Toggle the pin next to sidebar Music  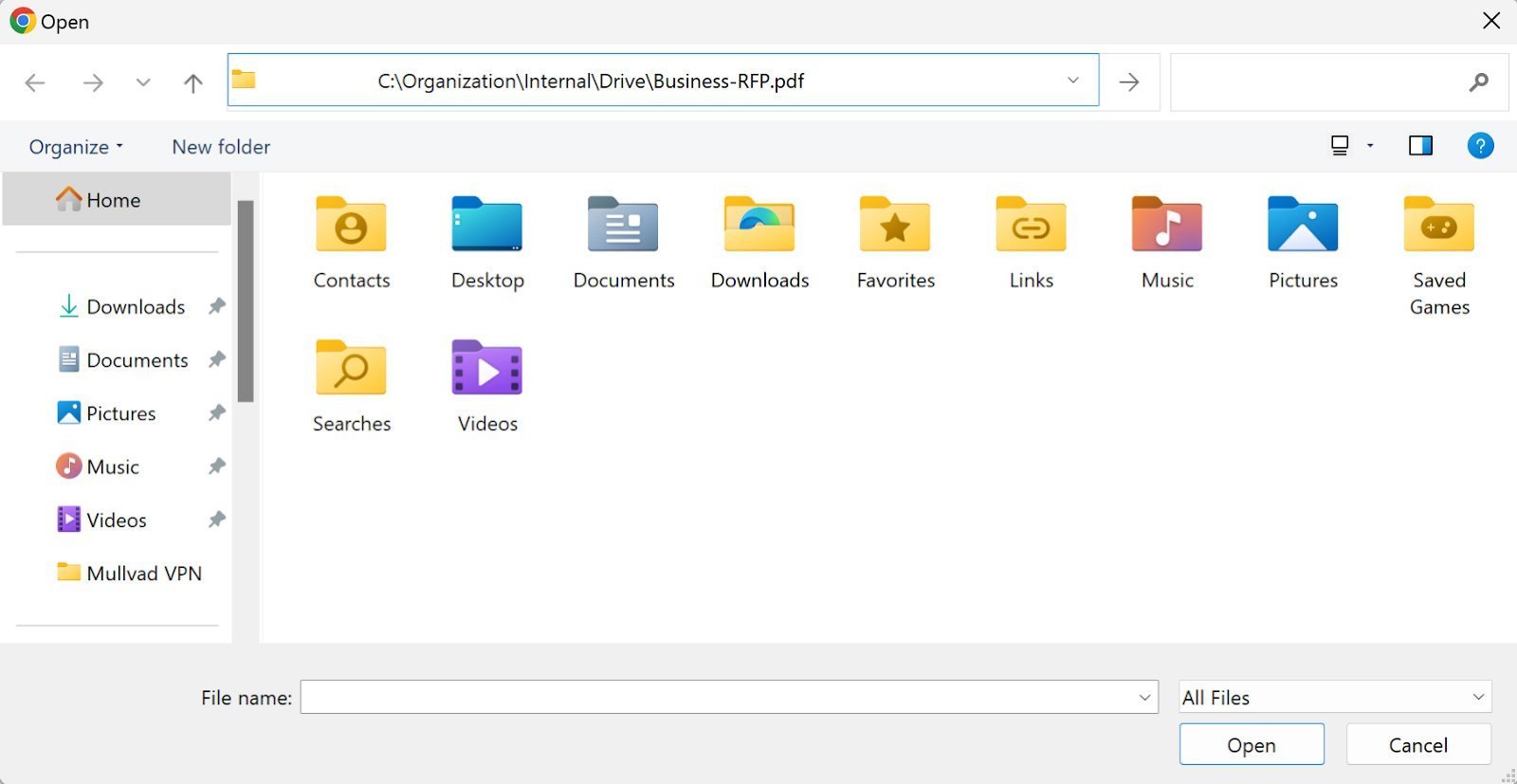pos(217,466)
